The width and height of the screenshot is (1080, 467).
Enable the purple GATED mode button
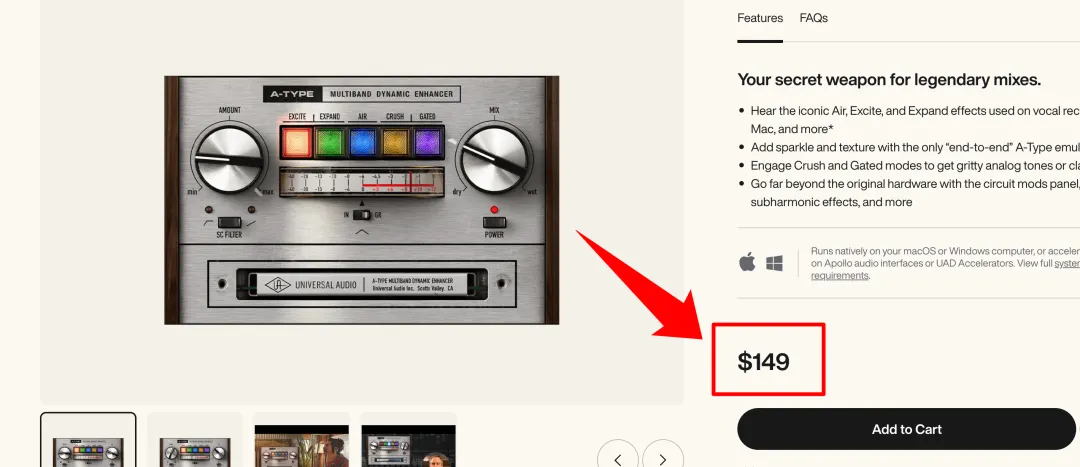click(427, 143)
